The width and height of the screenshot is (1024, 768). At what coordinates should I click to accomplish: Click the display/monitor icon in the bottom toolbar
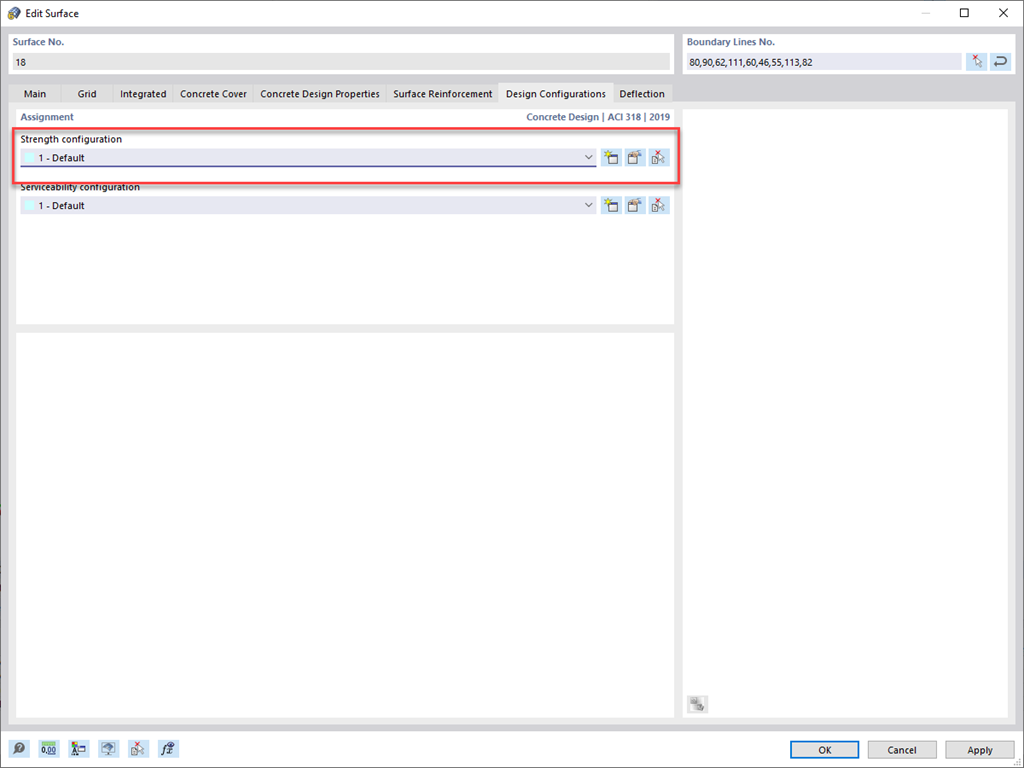click(x=108, y=748)
